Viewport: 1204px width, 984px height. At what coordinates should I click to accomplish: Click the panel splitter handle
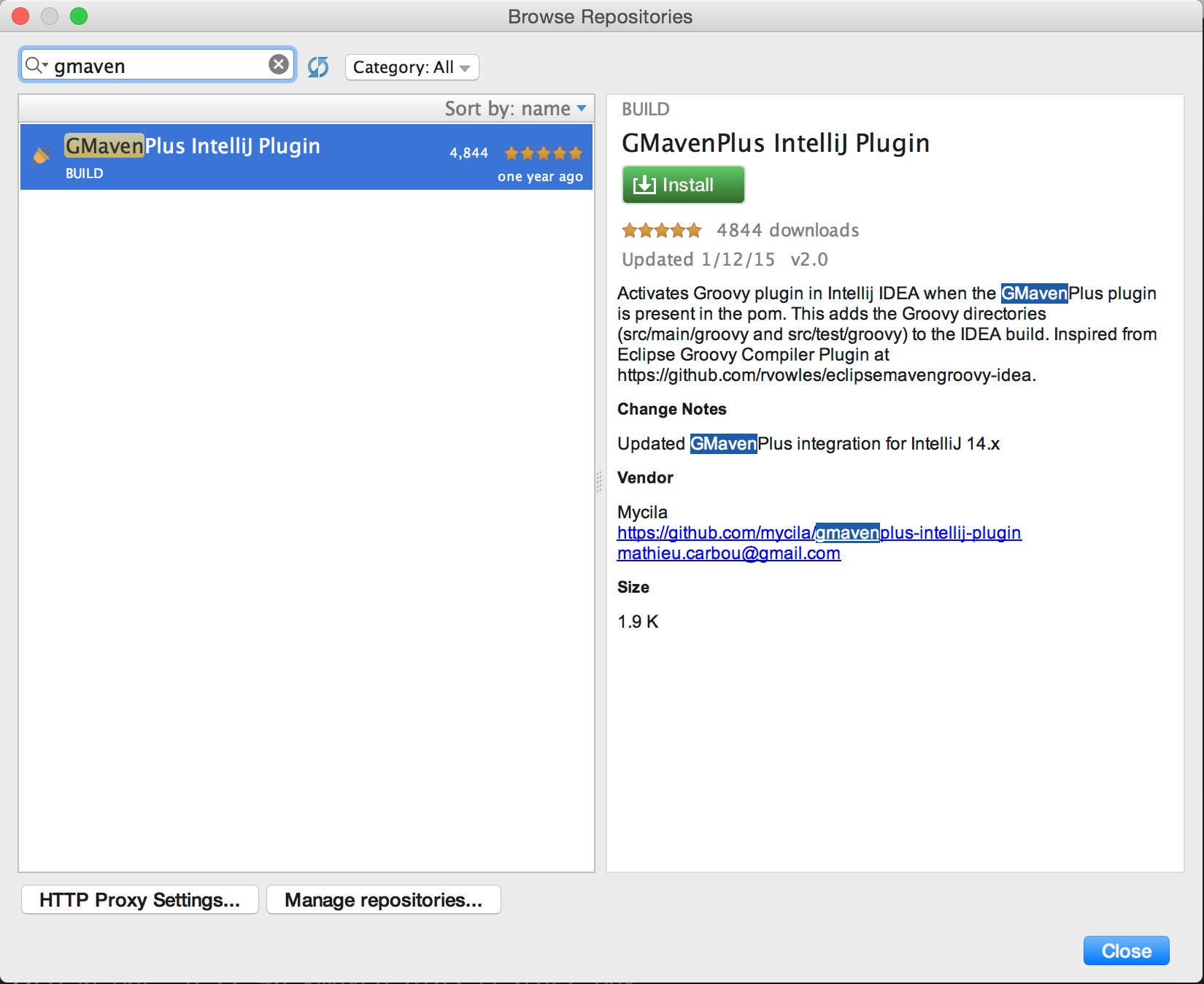pos(599,482)
